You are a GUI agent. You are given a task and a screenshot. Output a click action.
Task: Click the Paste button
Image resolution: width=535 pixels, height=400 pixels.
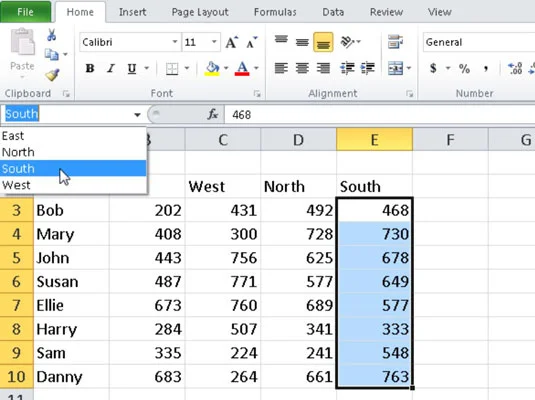pyautogui.click(x=22, y=54)
